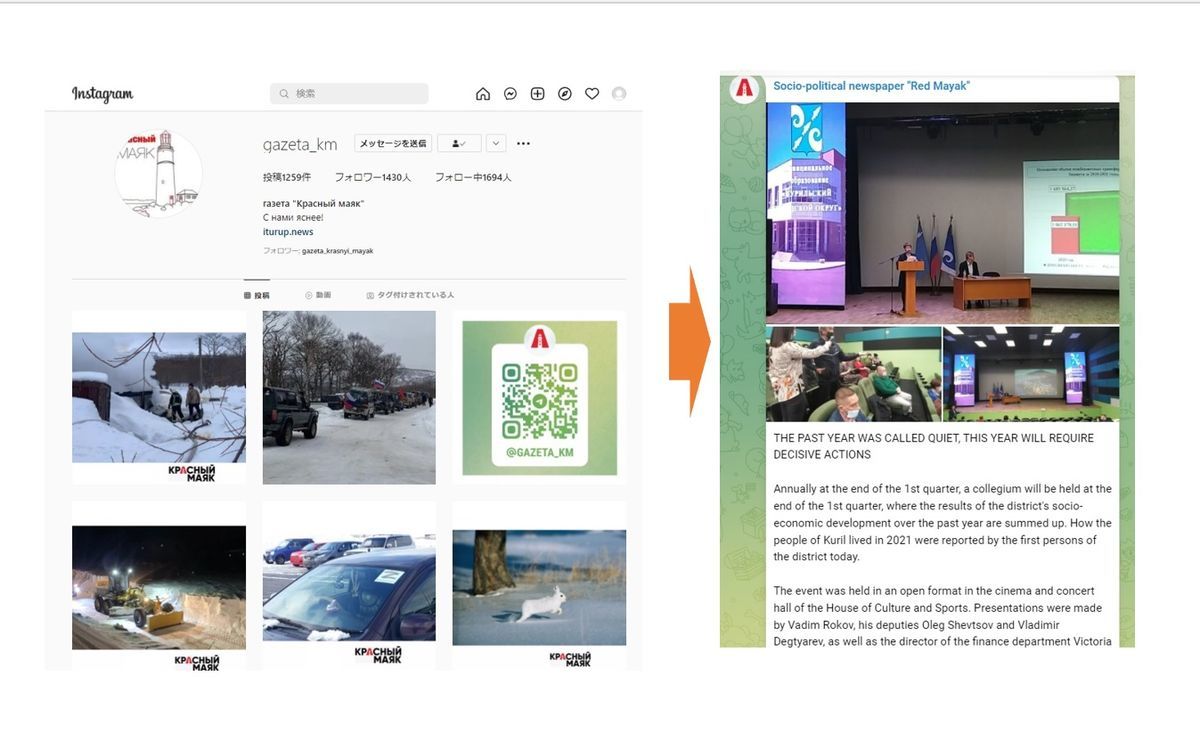Open the snow roof clearing post

pos(159,397)
